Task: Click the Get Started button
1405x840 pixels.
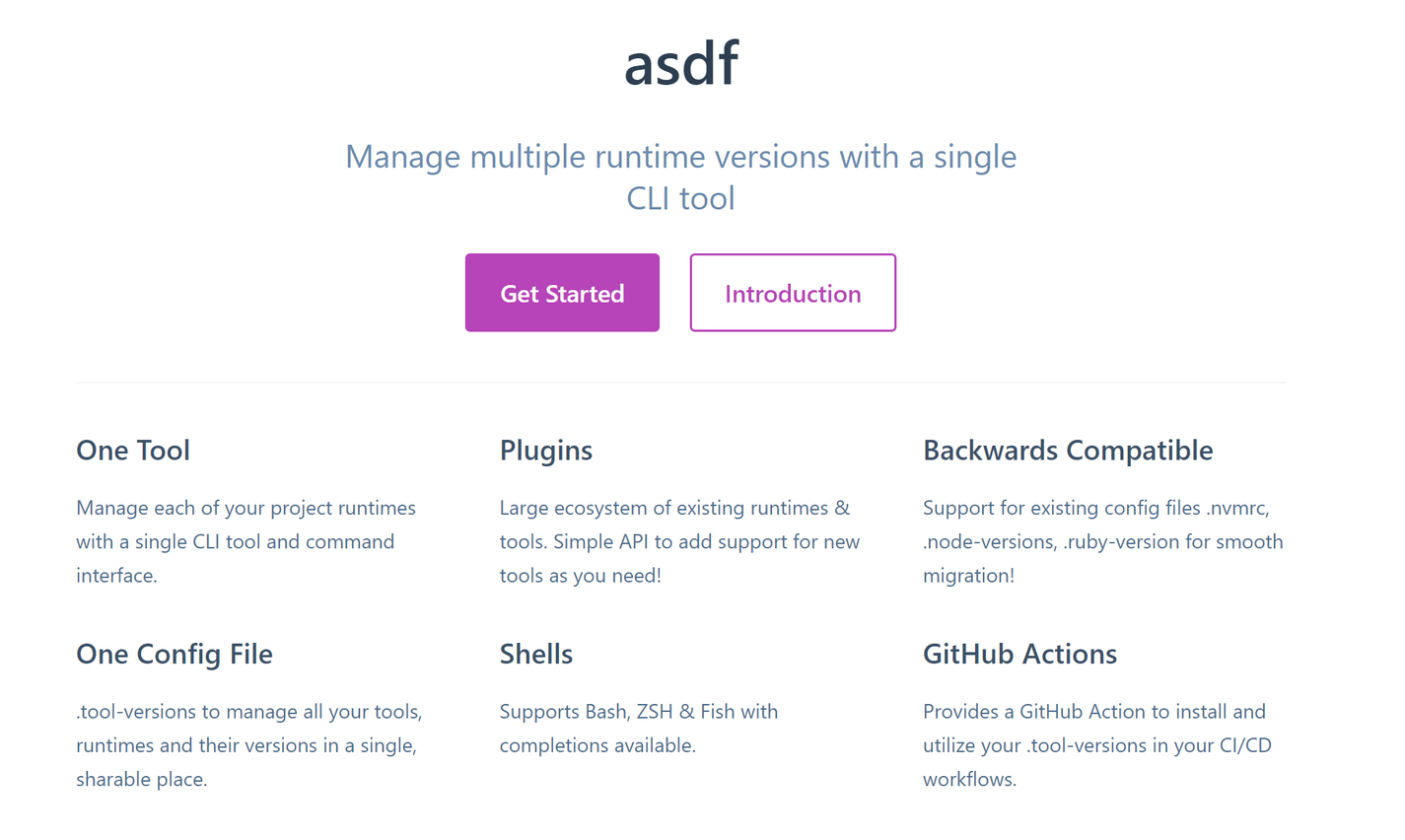Action: pos(562,292)
